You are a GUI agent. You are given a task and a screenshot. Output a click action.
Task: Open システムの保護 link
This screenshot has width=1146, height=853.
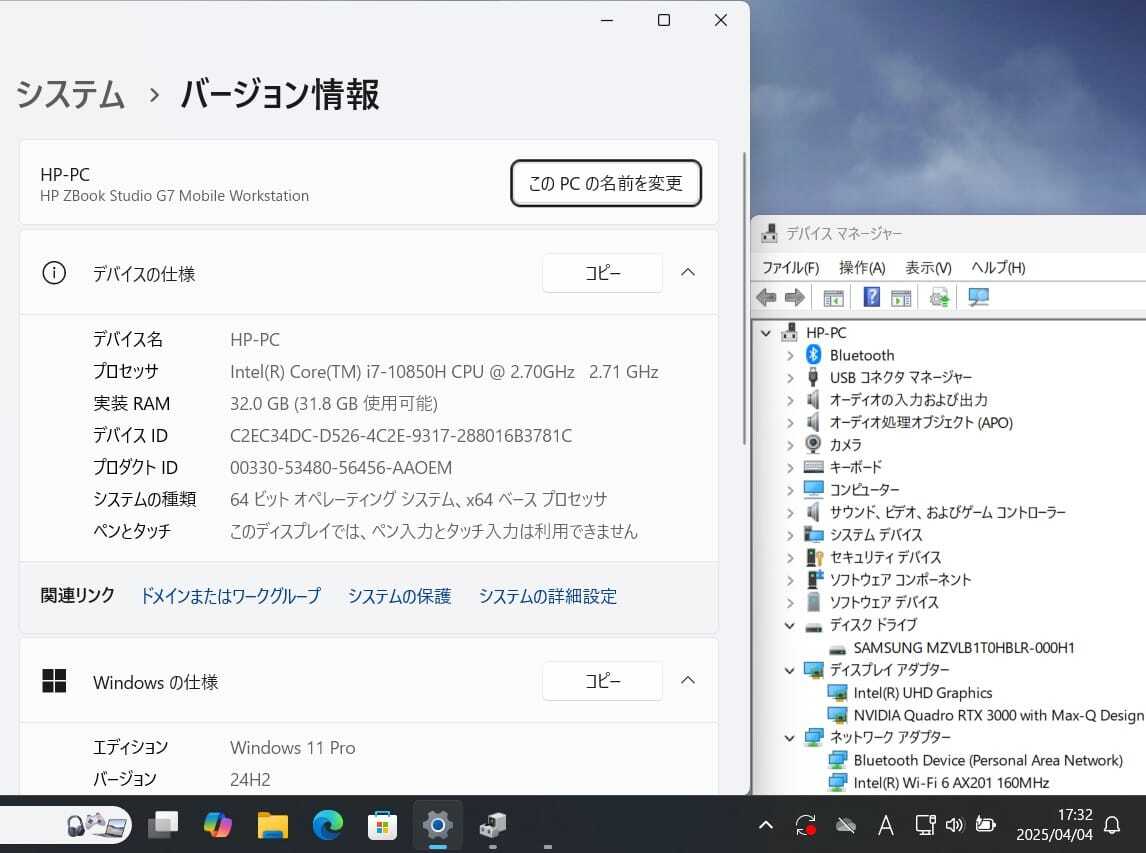[x=399, y=596]
